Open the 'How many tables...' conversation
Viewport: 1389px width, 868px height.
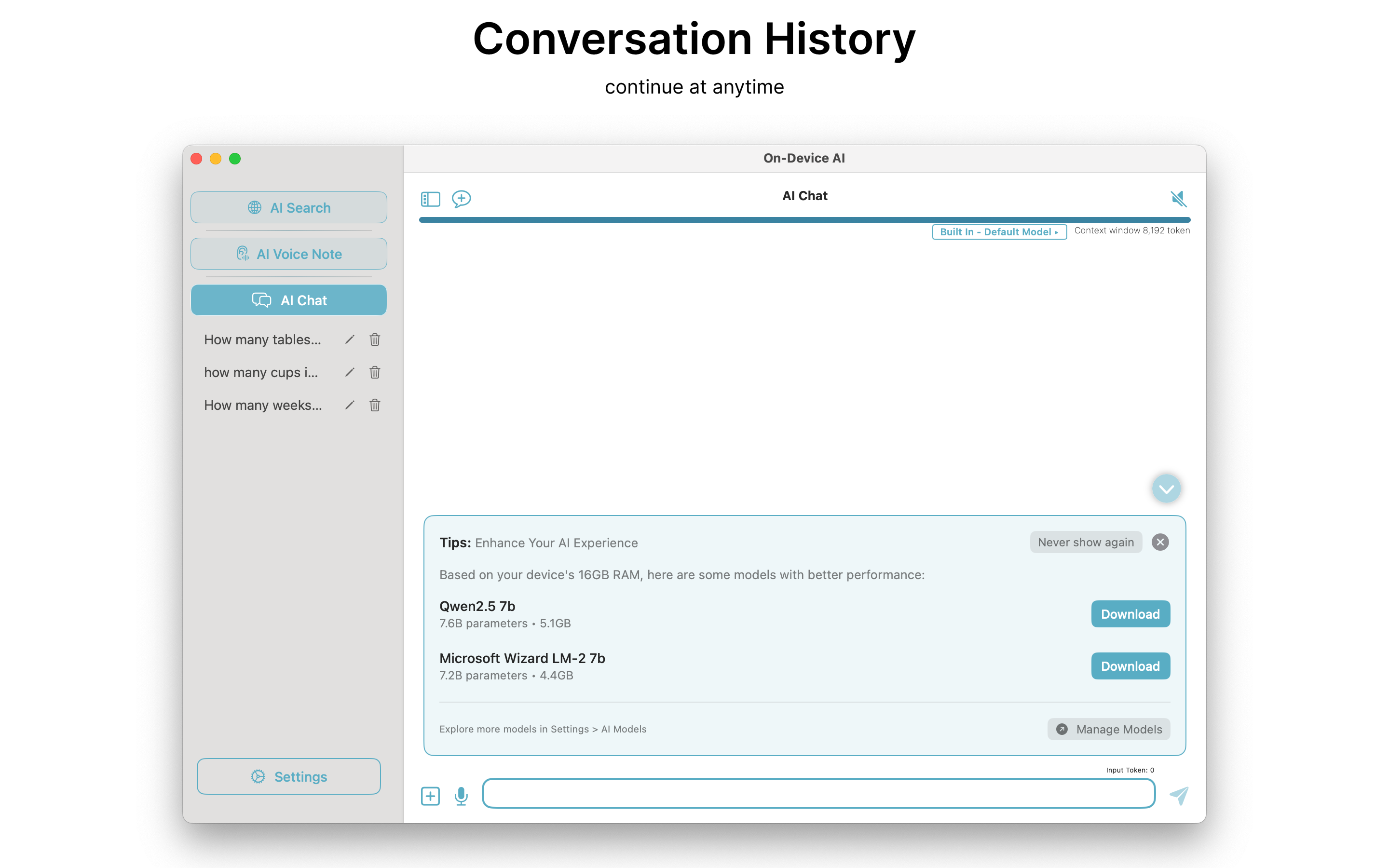coord(262,339)
